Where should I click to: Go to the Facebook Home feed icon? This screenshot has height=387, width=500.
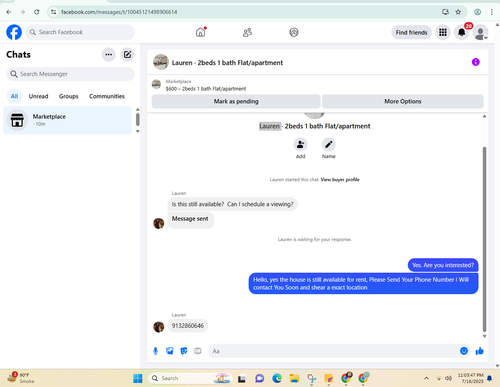point(200,32)
